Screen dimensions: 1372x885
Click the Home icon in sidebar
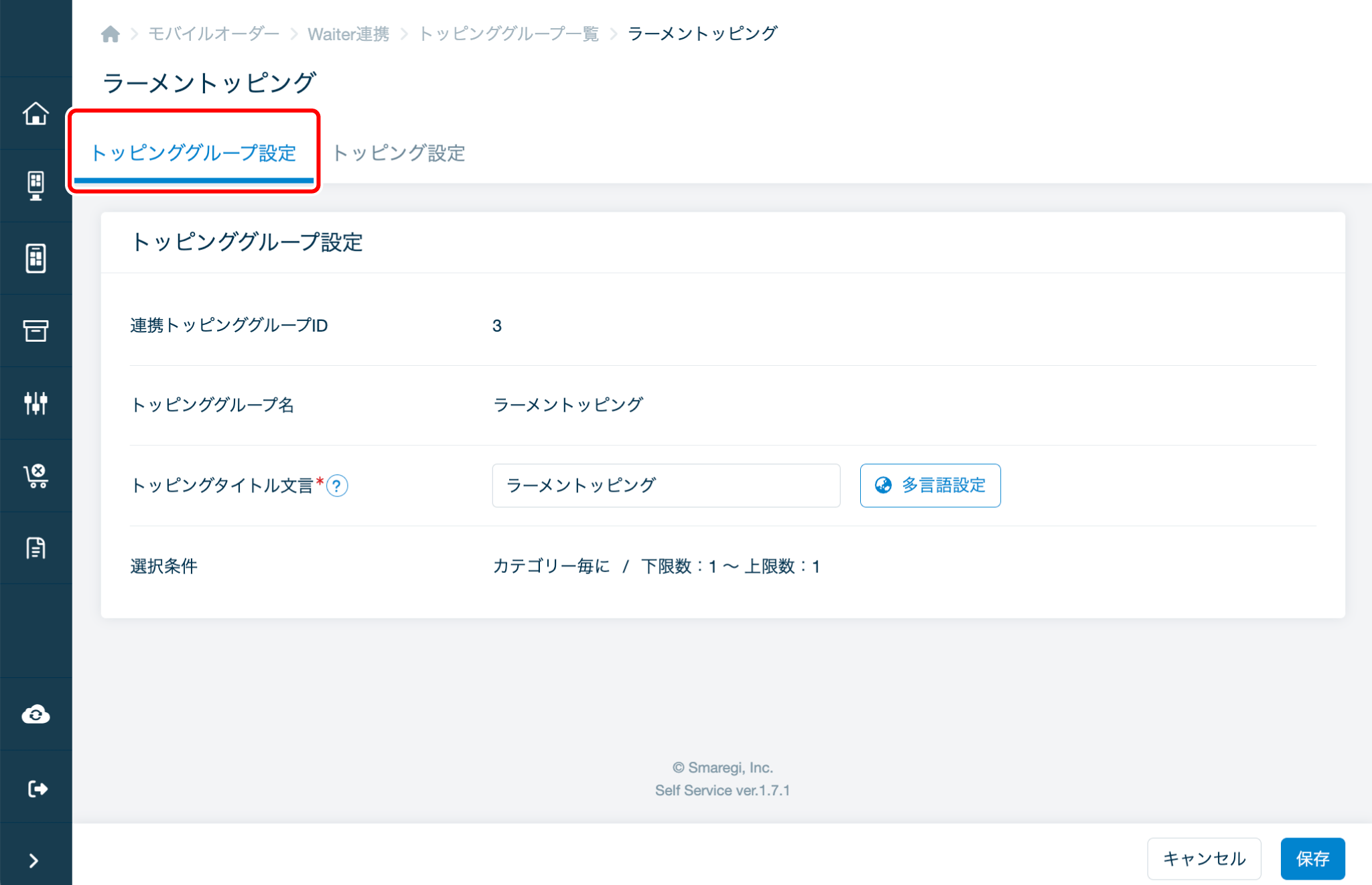coord(36,113)
